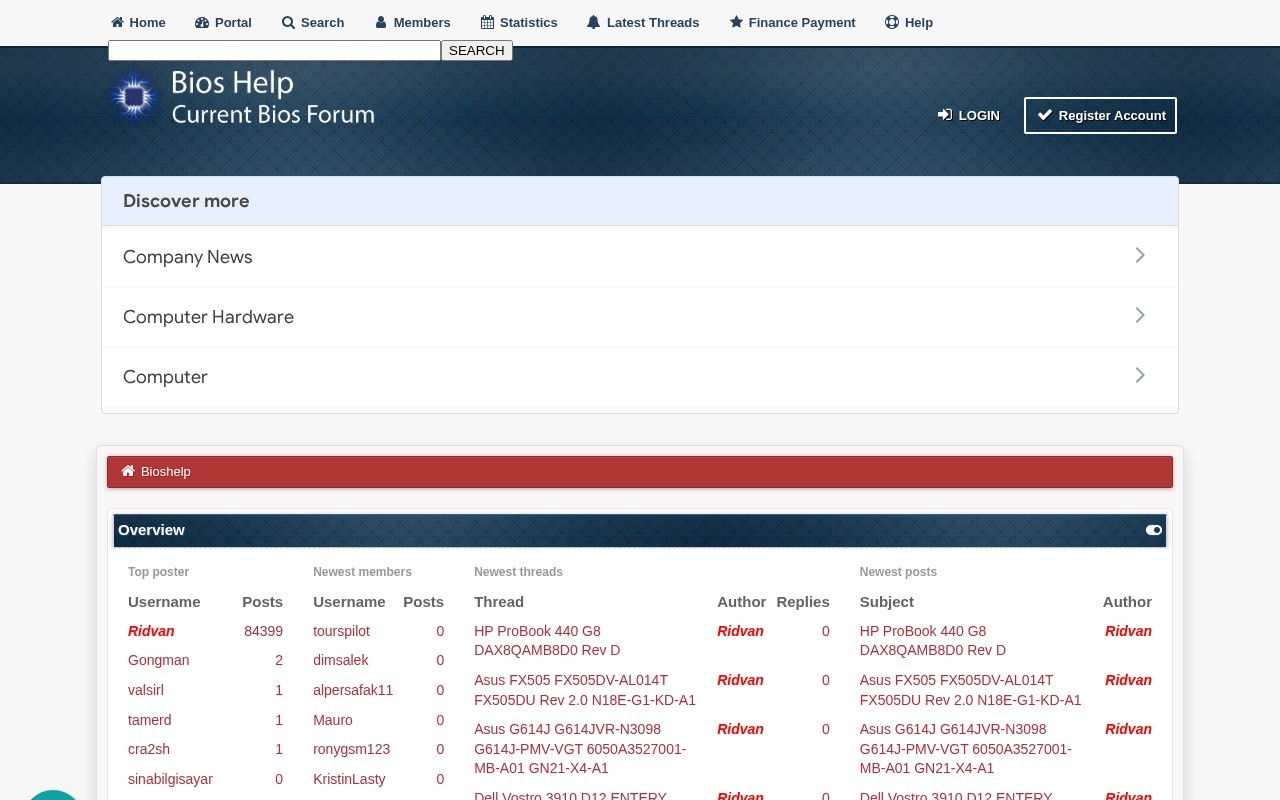Click the Search magnifier icon in navbar

pos(288,22)
